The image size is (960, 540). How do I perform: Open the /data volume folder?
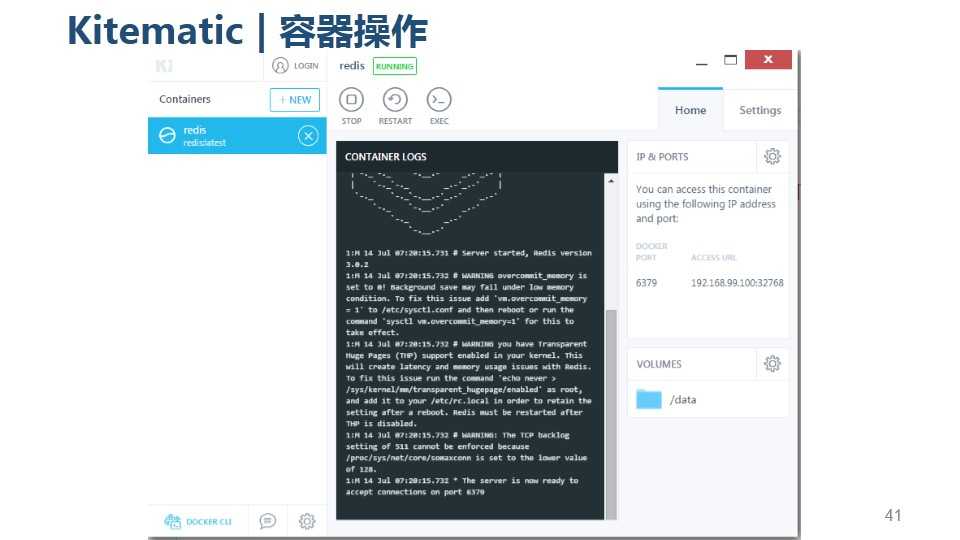point(649,399)
